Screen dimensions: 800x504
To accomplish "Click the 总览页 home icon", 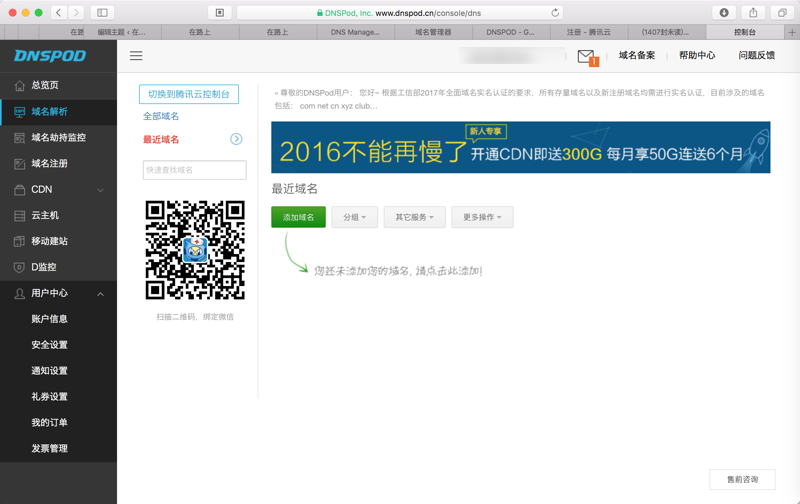I will pyautogui.click(x=19, y=86).
